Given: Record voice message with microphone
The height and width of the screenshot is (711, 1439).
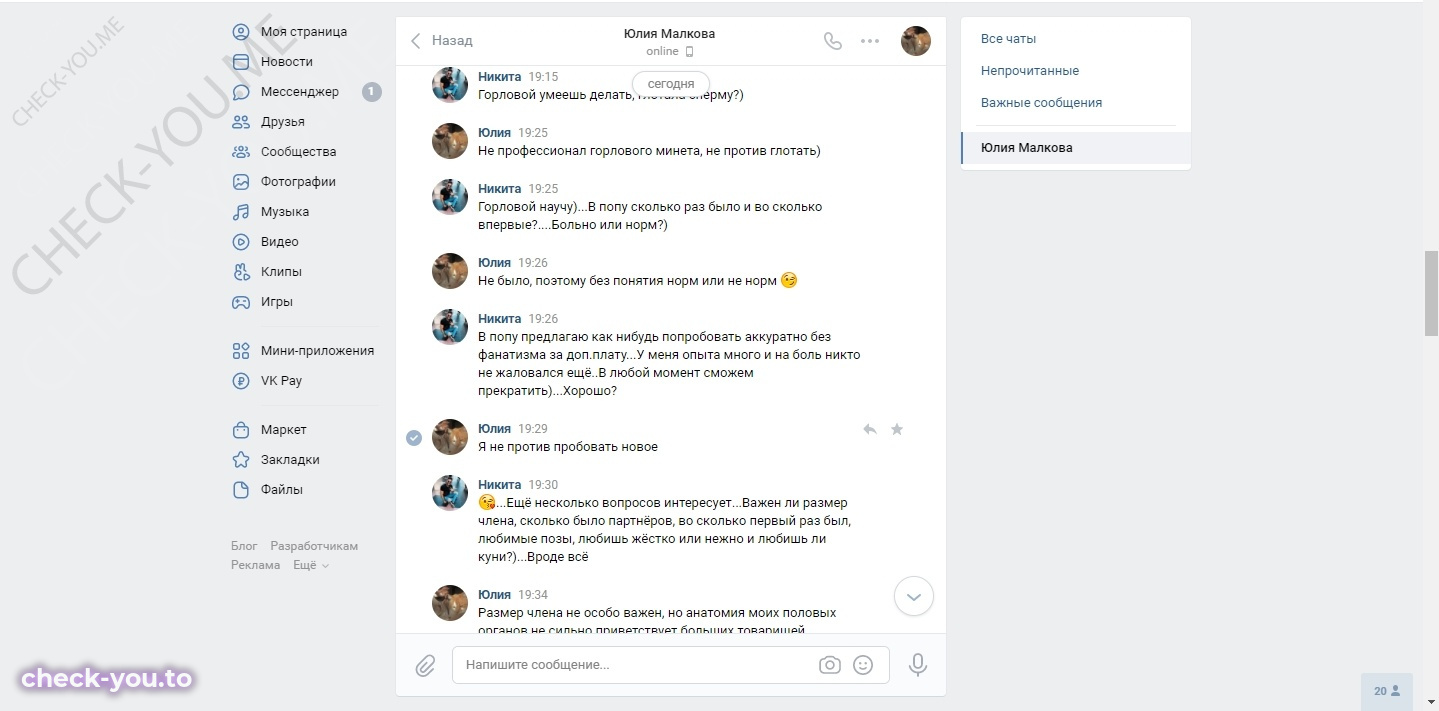Looking at the screenshot, I should 918,665.
